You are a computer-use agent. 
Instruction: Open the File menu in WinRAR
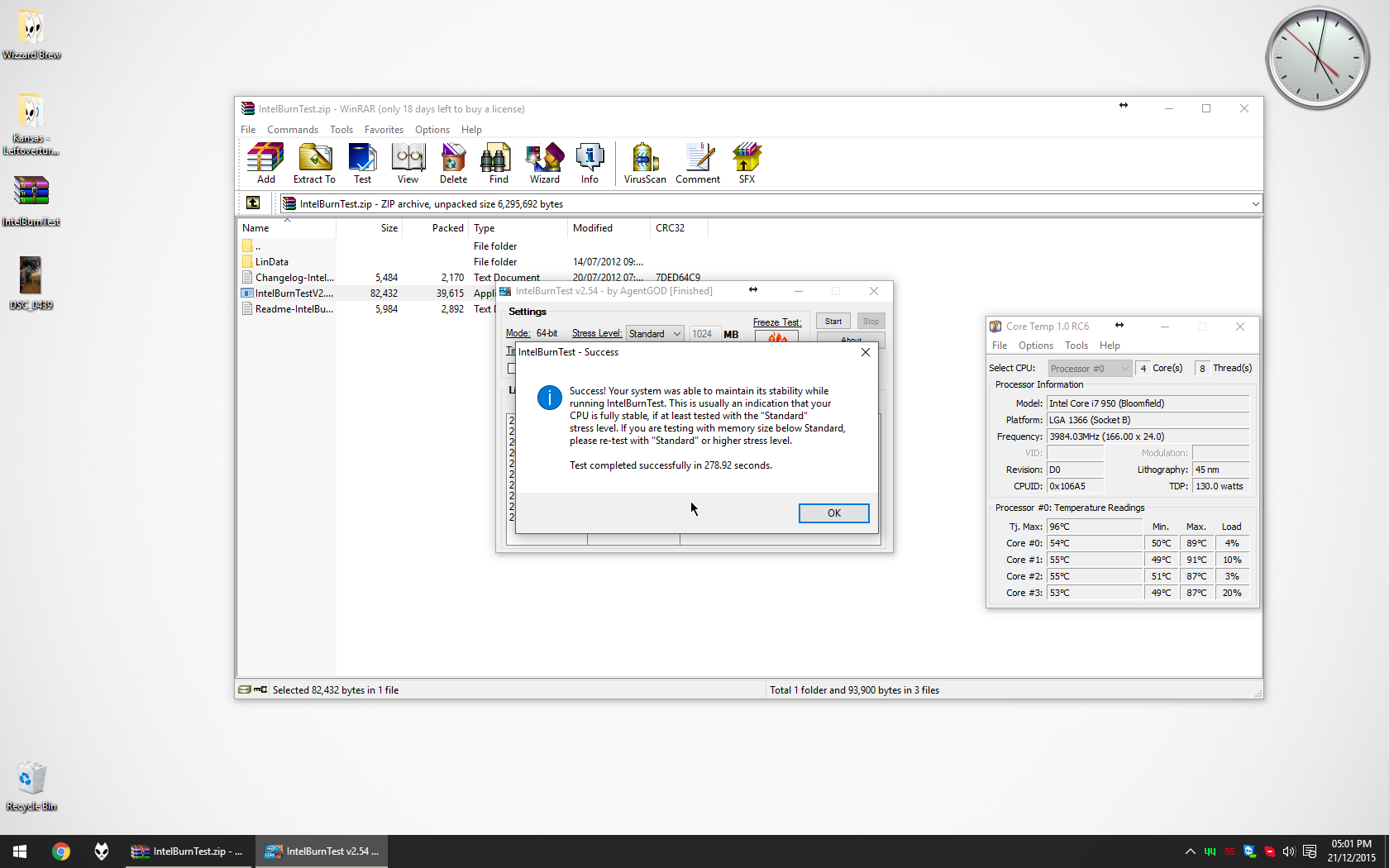[248, 130]
